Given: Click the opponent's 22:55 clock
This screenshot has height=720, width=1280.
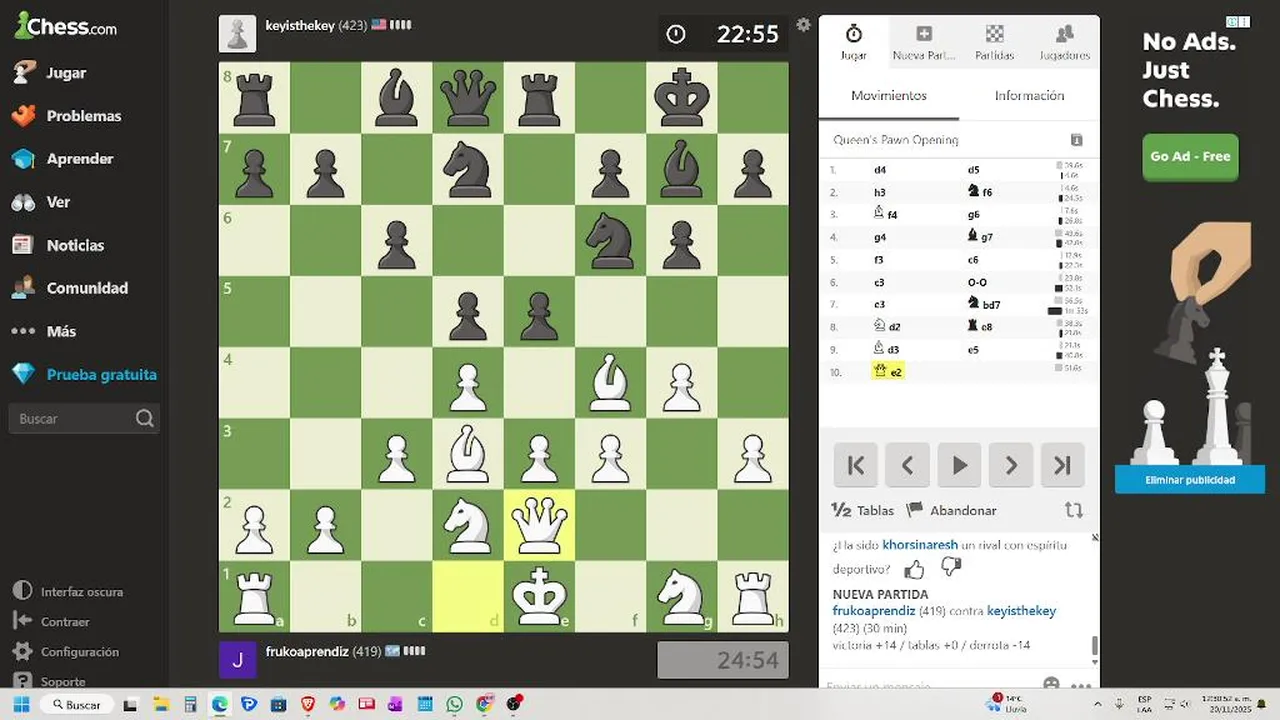Looking at the screenshot, I should pyautogui.click(x=723, y=34).
